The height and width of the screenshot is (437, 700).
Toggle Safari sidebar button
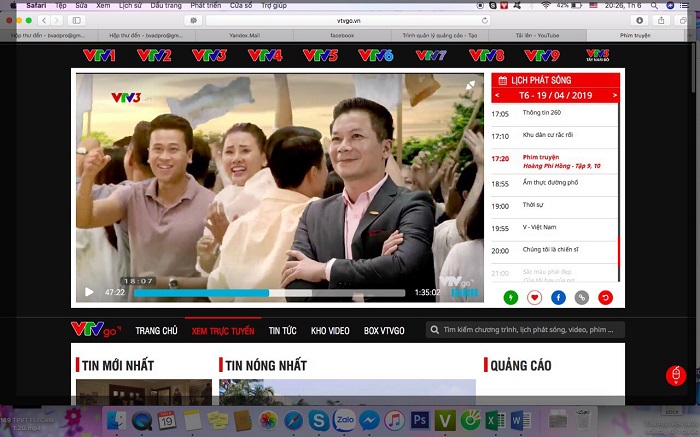[x=77, y=20]
